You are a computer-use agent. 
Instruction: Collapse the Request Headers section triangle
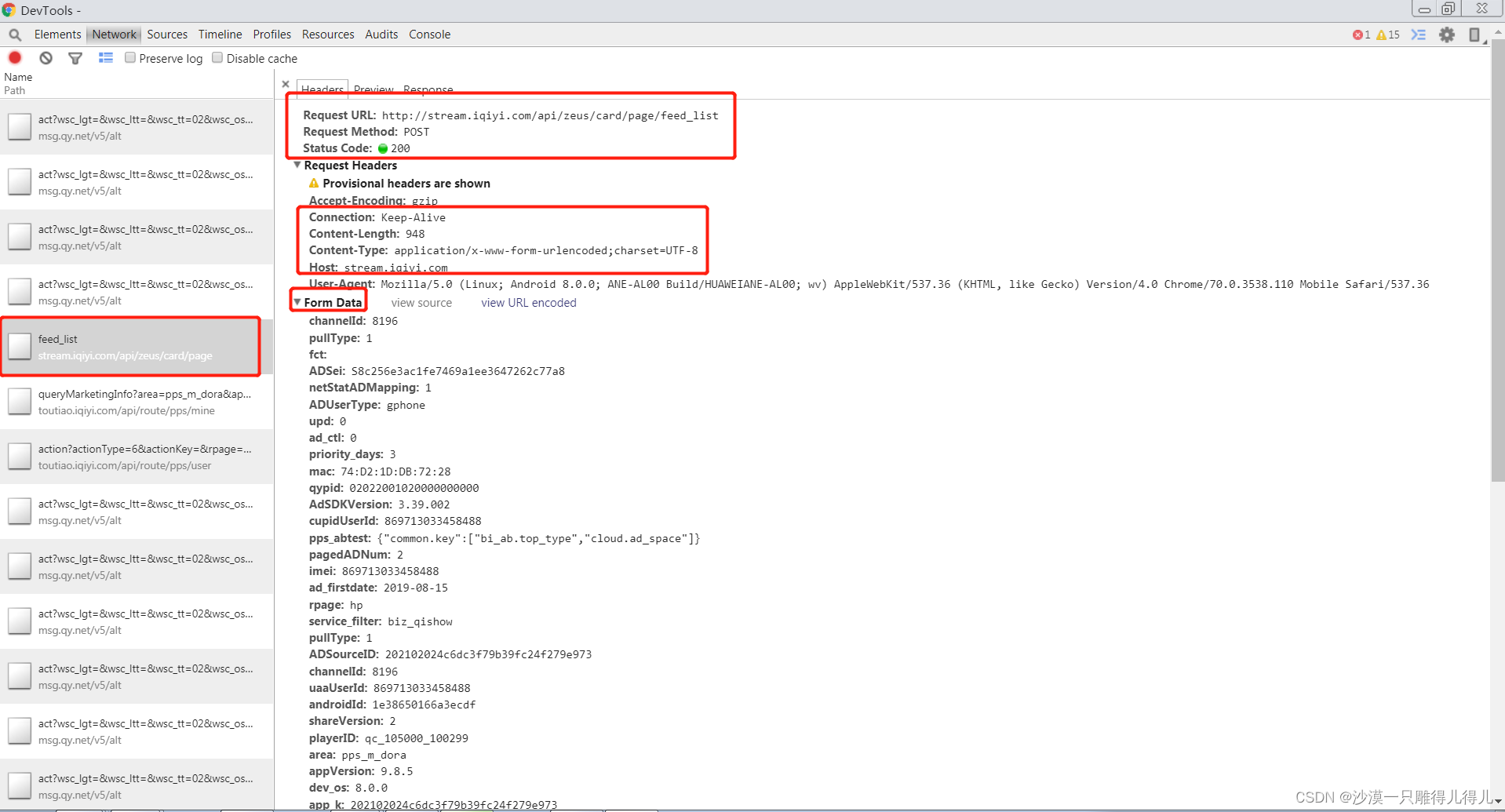coord(297,165)
